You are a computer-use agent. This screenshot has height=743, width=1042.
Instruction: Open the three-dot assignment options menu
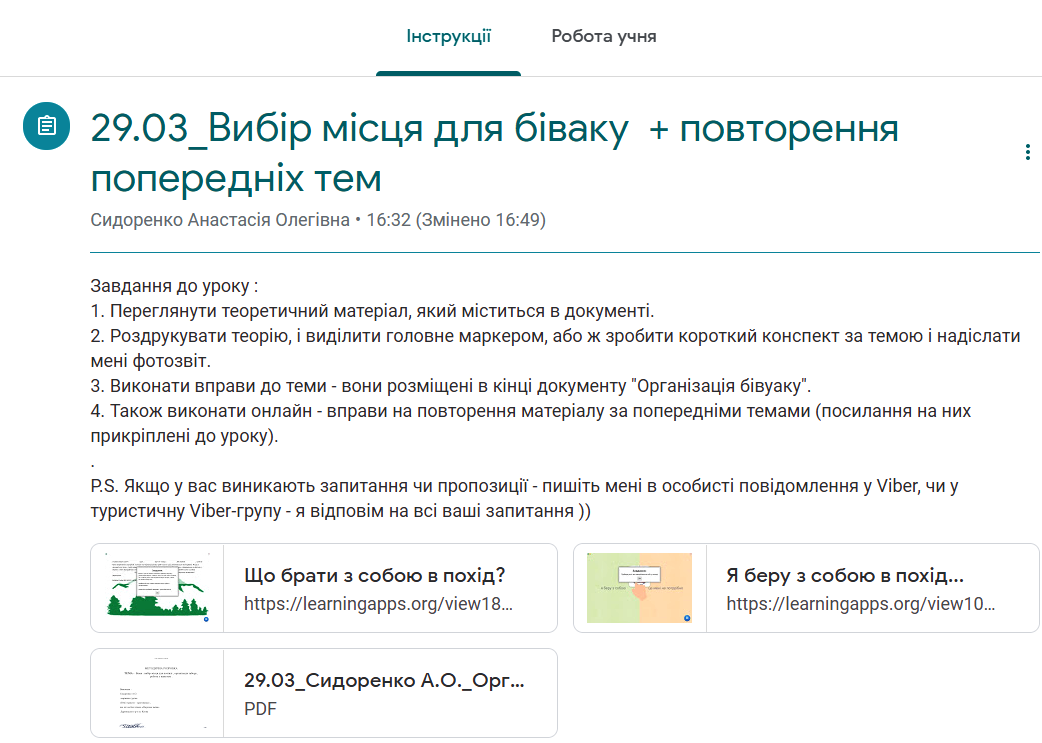(x=1027, y=152)
